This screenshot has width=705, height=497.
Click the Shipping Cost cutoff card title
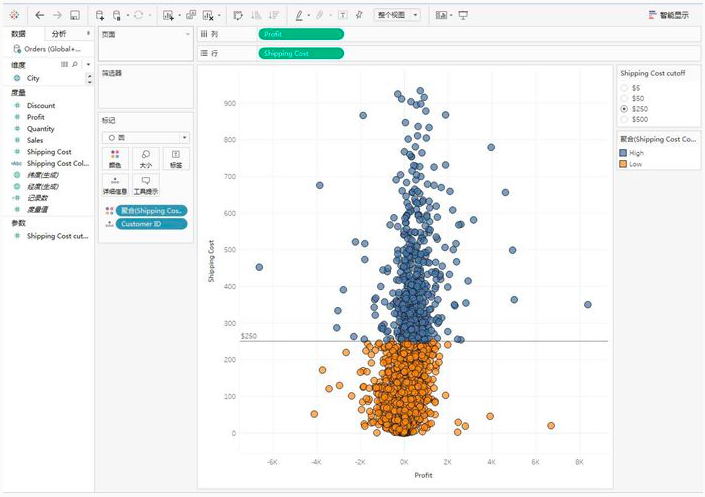pyautogui.click(x=653, y=73)
